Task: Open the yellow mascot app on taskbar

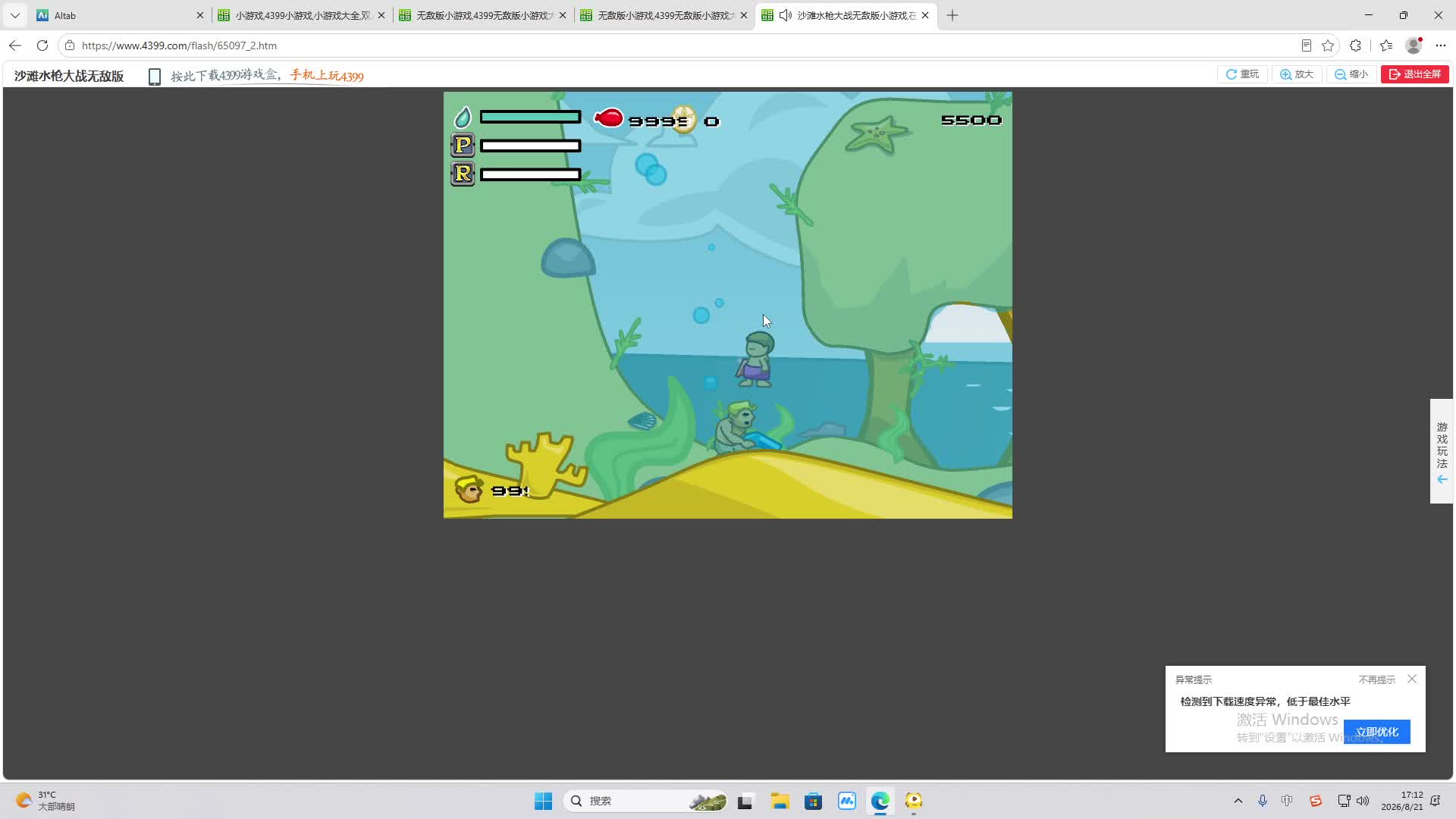Action: [x=913, y=801]
